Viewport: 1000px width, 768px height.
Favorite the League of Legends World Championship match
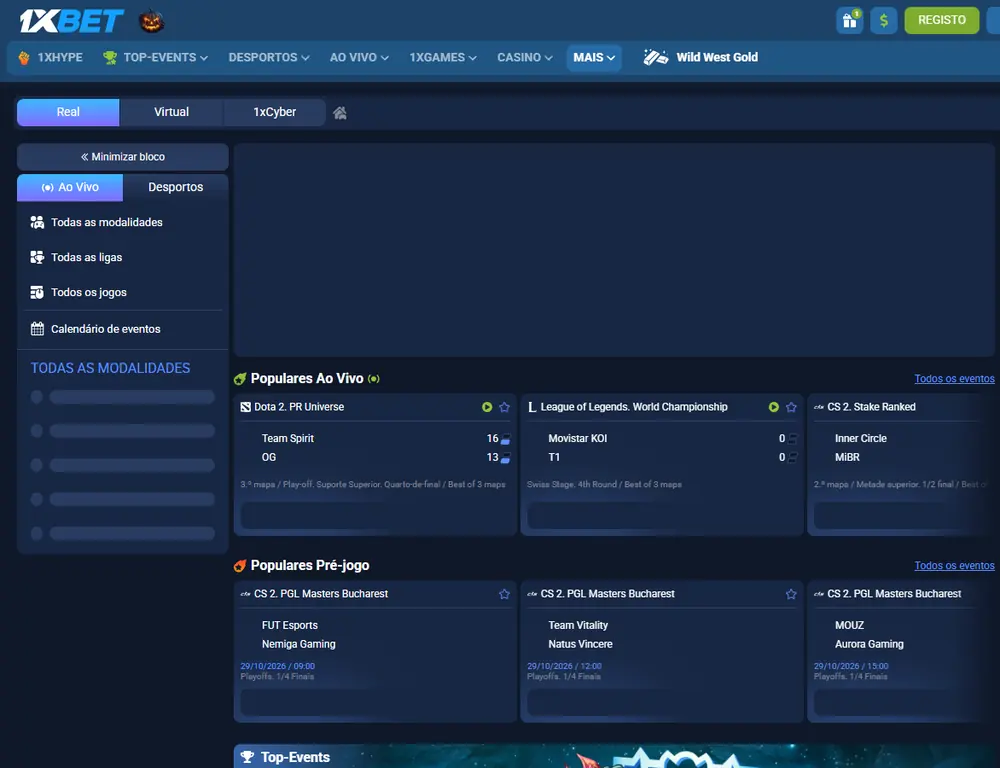click(791, 407)
